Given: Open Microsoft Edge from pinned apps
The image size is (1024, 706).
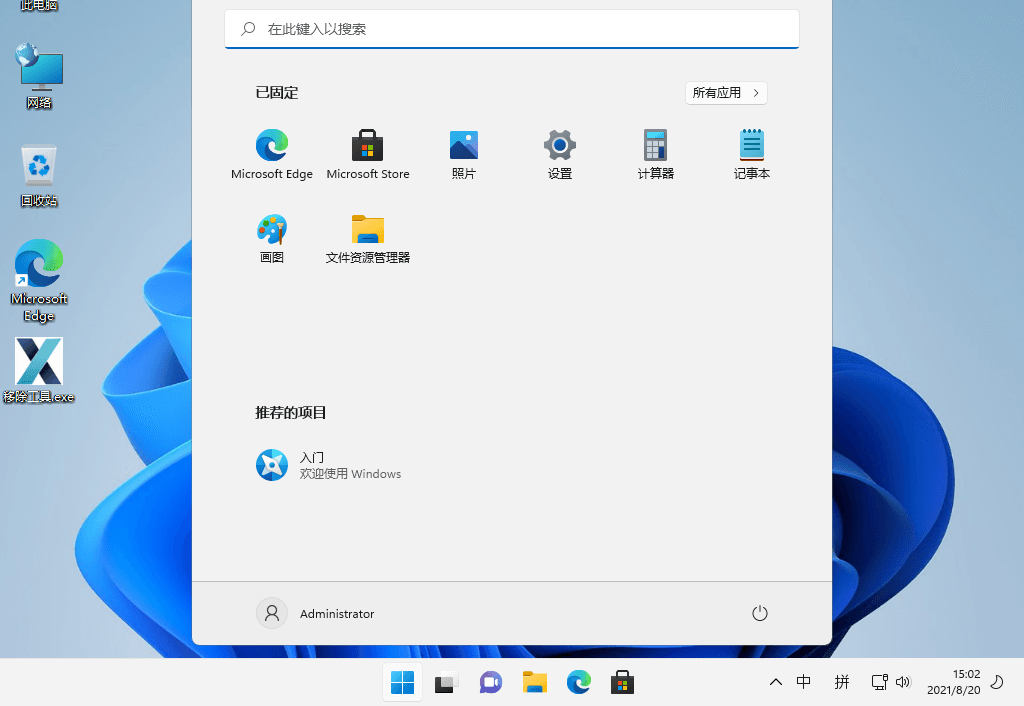Looking at the screenshot, I should [272, 154].
